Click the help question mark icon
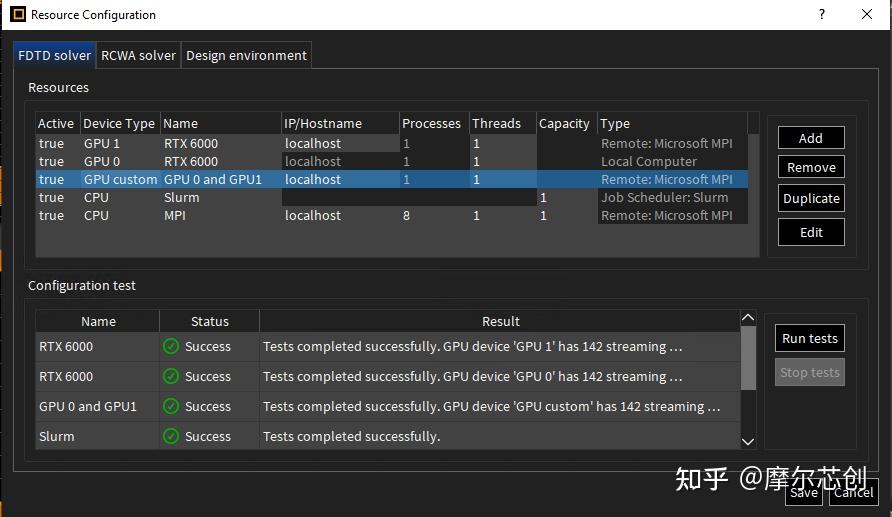This screenshot has height=517, width=892. 822,15
